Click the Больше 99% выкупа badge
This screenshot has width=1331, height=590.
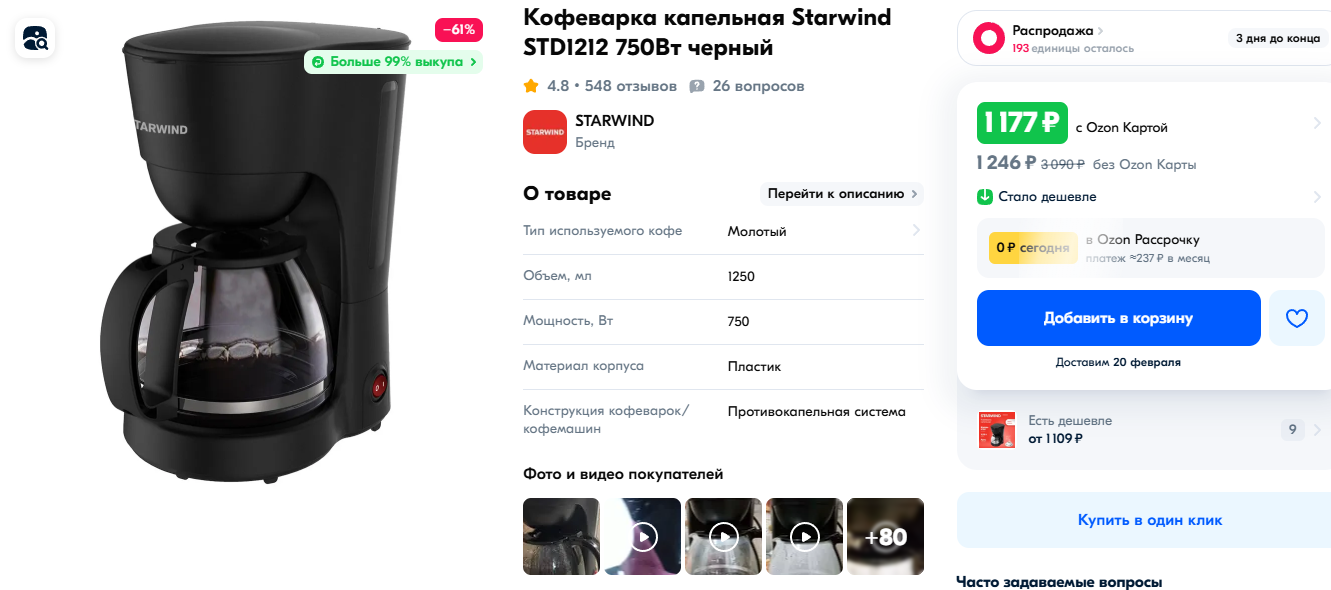point(394,62)
